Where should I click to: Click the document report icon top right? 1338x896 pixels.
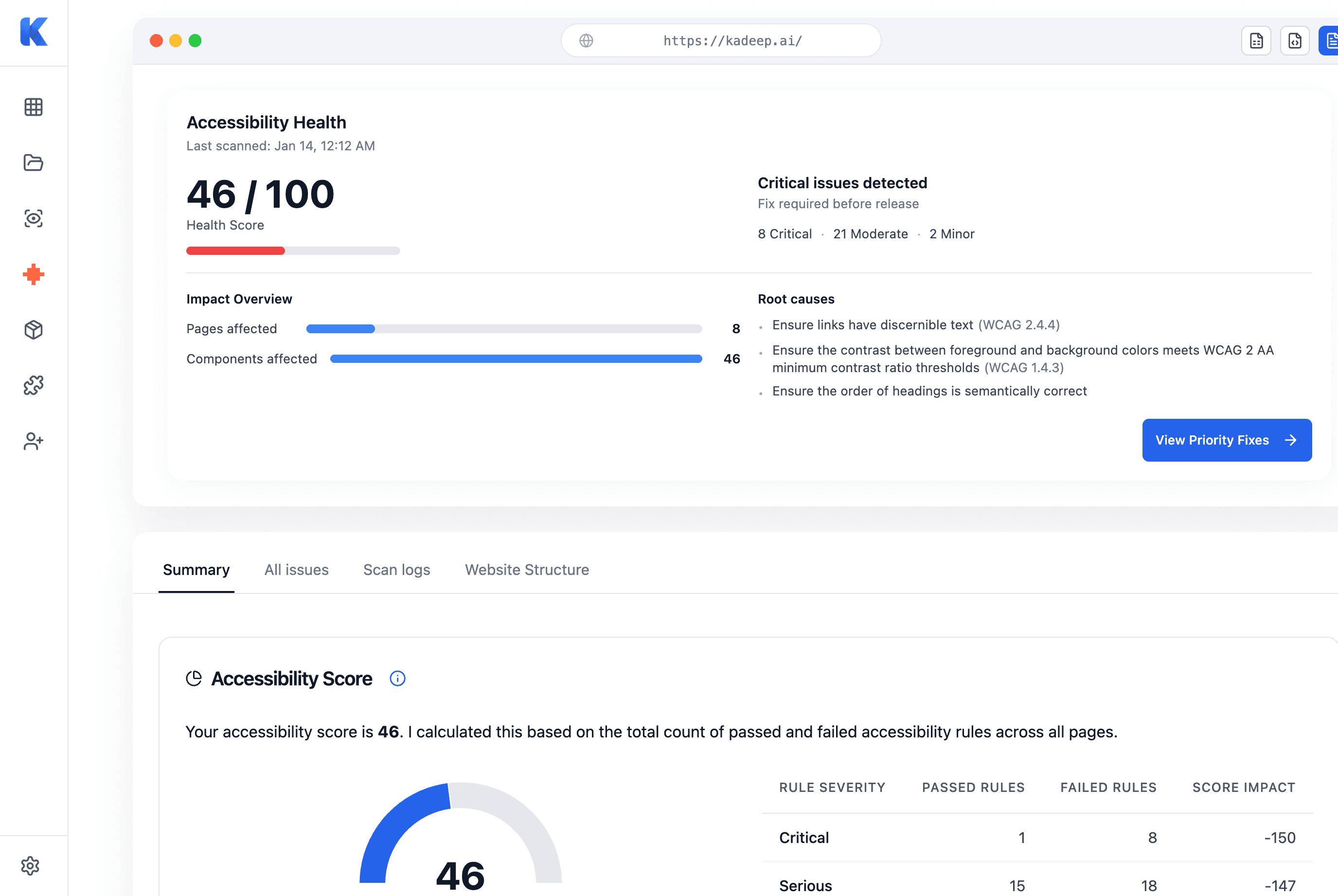click(x=1256, y=40)
